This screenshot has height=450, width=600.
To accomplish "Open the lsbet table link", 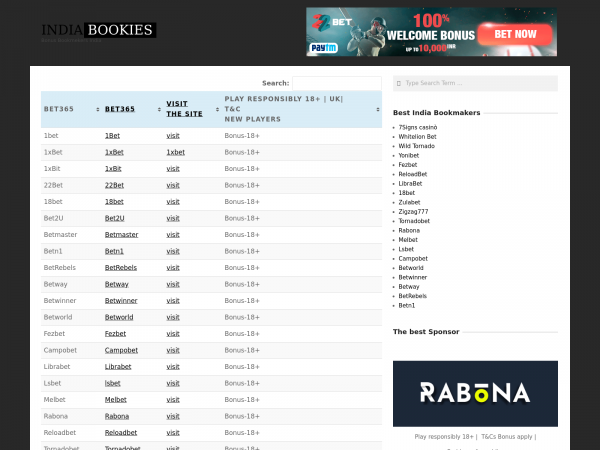I will [112, 383].
